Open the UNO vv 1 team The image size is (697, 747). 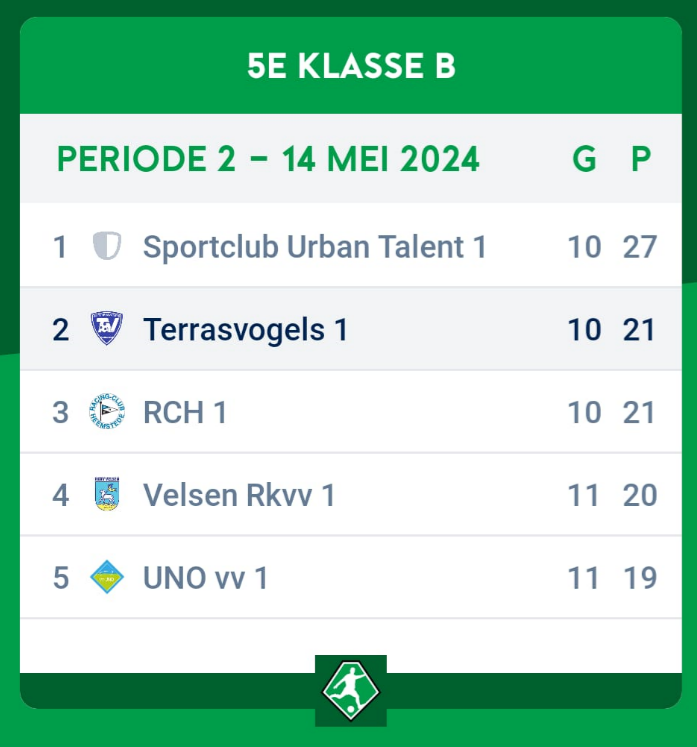[x=205, y=577]
